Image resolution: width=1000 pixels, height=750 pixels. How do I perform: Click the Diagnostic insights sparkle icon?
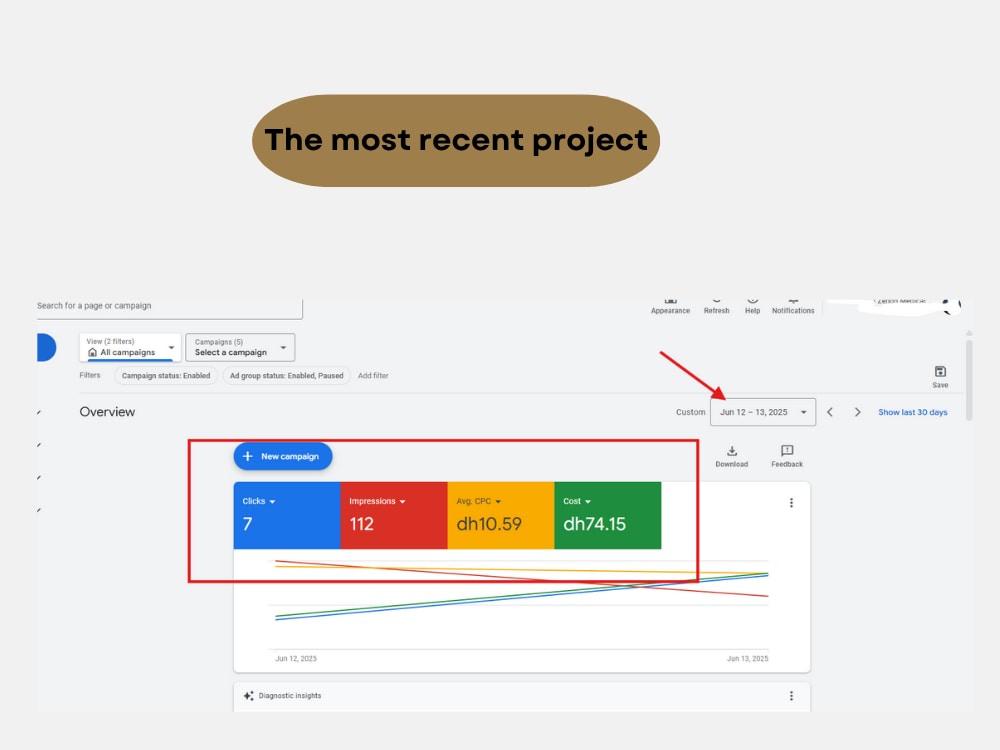[249, 696]
